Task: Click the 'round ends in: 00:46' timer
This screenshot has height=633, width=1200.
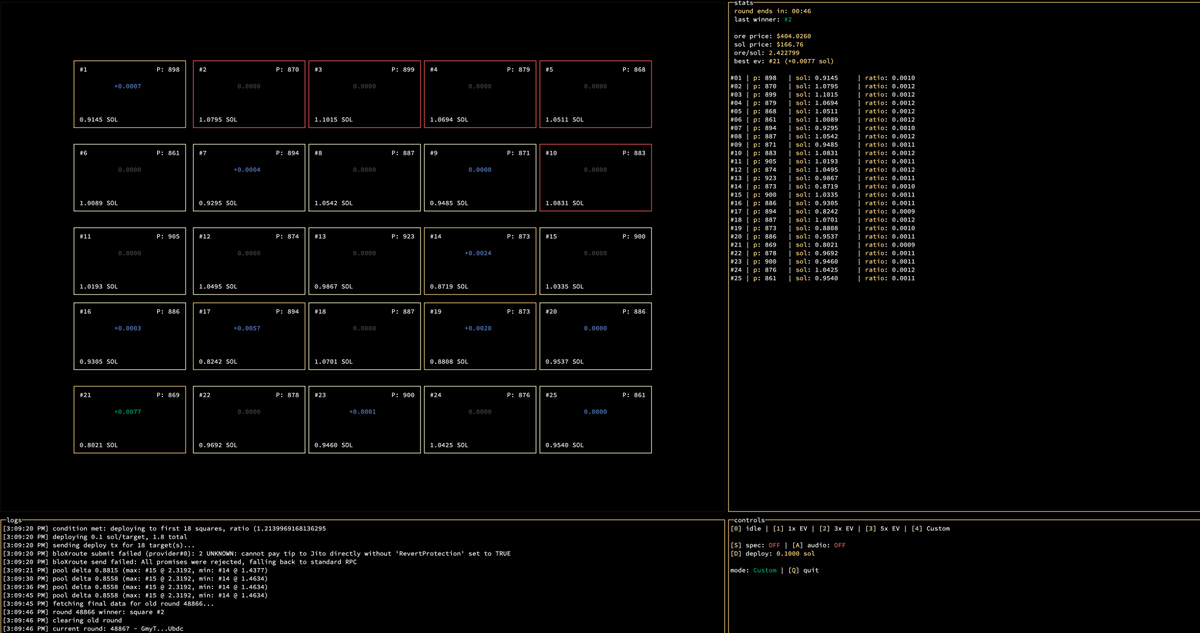Action: [x=772, y=11]
